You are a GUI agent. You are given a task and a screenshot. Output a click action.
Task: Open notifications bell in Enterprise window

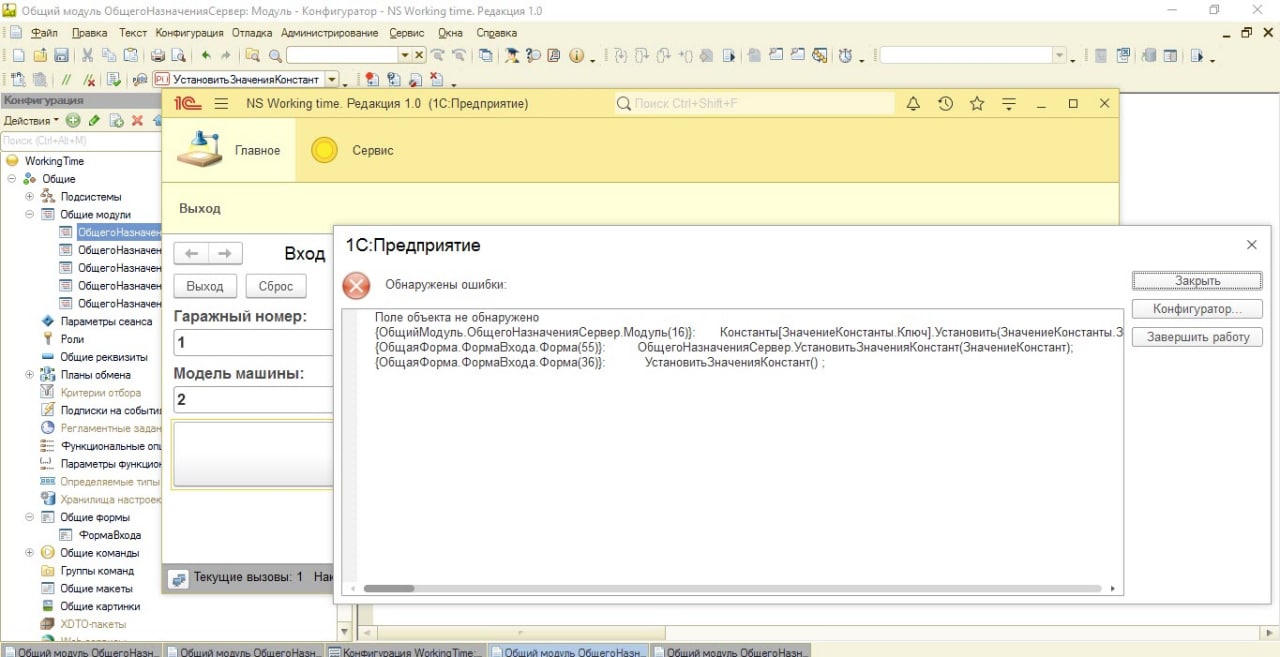(913, 104)
